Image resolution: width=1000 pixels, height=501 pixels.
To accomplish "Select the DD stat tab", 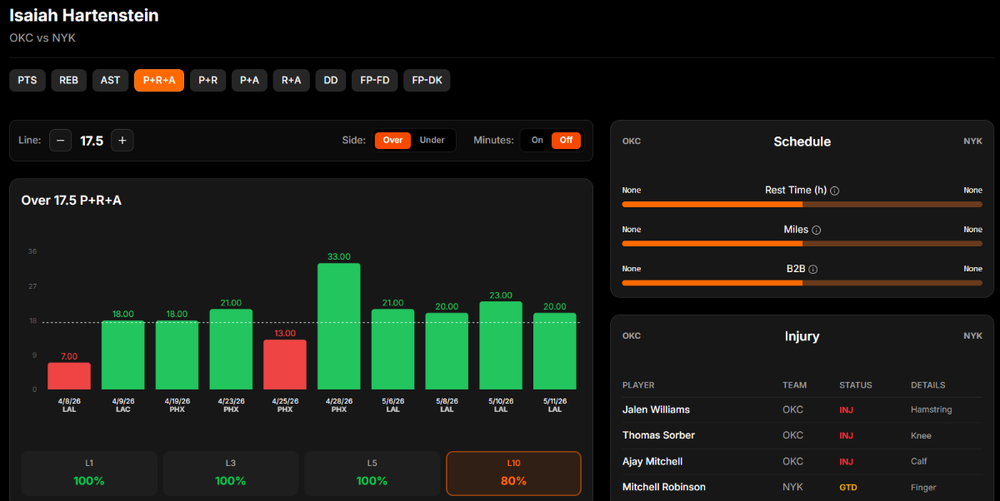I will (x=330, y=80).
